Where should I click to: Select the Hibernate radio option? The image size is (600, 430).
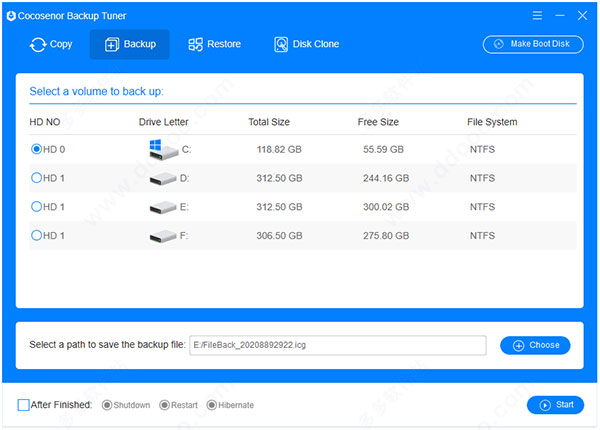coord(212,405)
